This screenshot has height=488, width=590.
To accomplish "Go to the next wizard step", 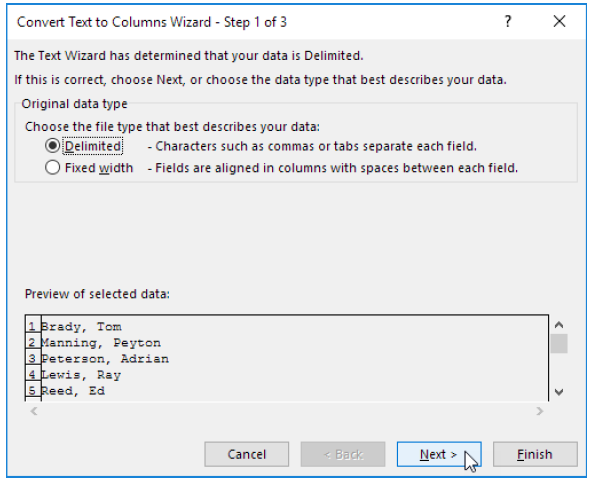I will (x=439, y=454).
